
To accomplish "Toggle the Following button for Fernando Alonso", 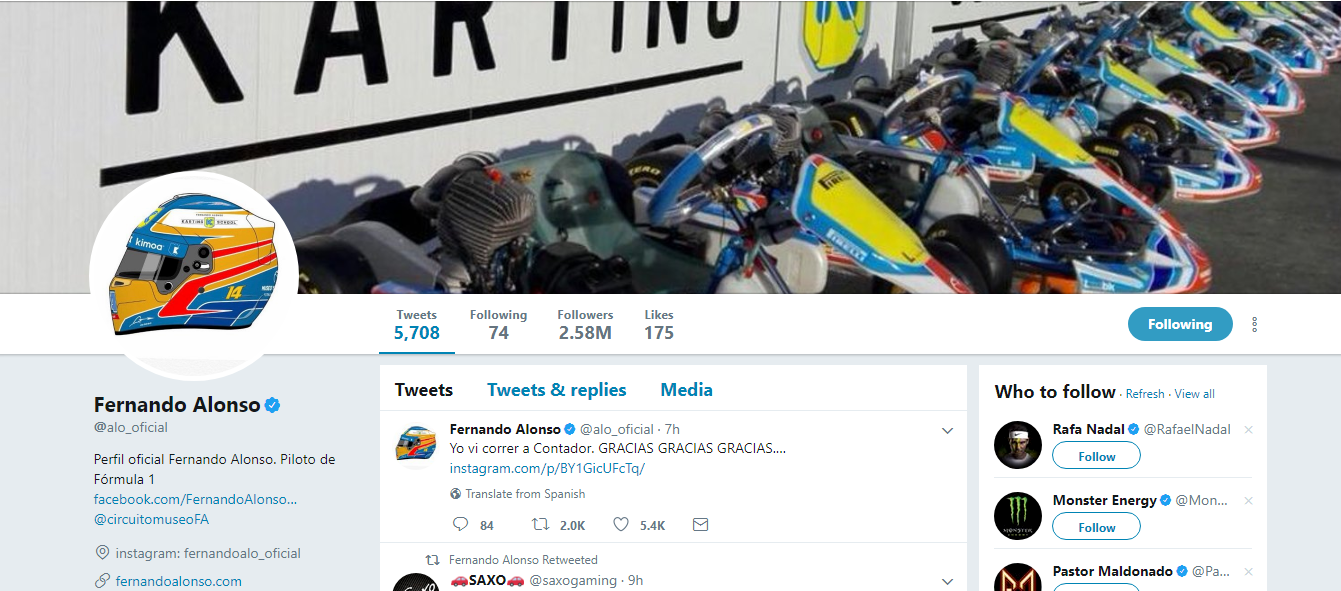I will (1179, 324).
